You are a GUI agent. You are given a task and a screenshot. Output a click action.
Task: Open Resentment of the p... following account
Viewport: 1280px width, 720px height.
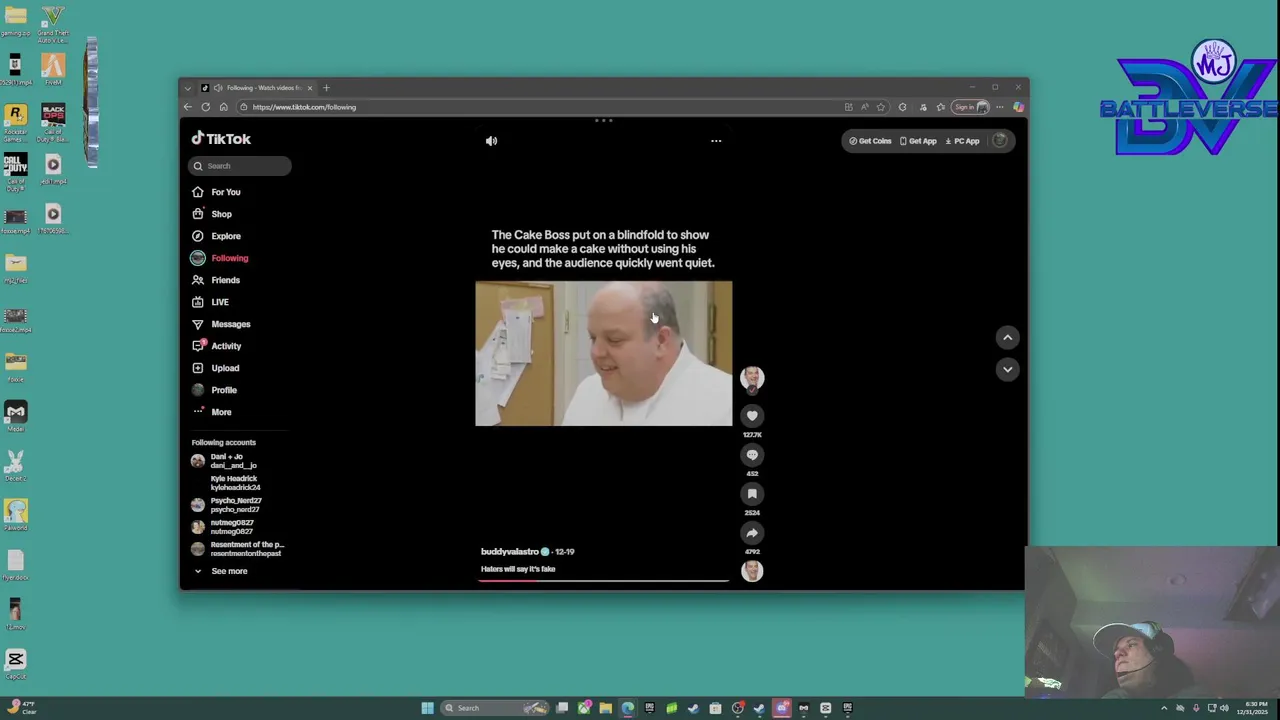[237, 549]
